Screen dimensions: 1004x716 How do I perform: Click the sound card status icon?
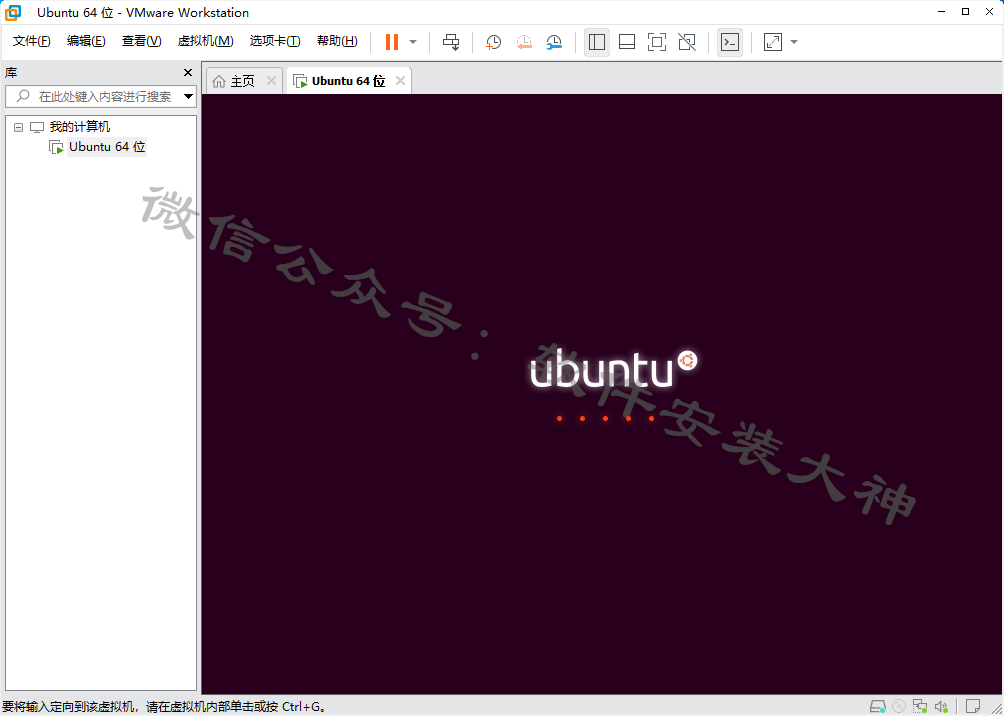941,706
